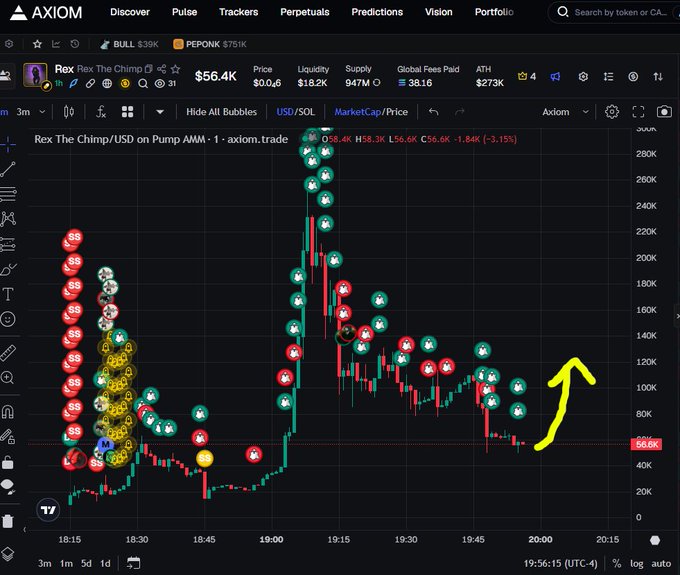Open the Axiom chart dropdown
Screen dimensions: 680x575
pyautogui.click(x=566, y=112)
